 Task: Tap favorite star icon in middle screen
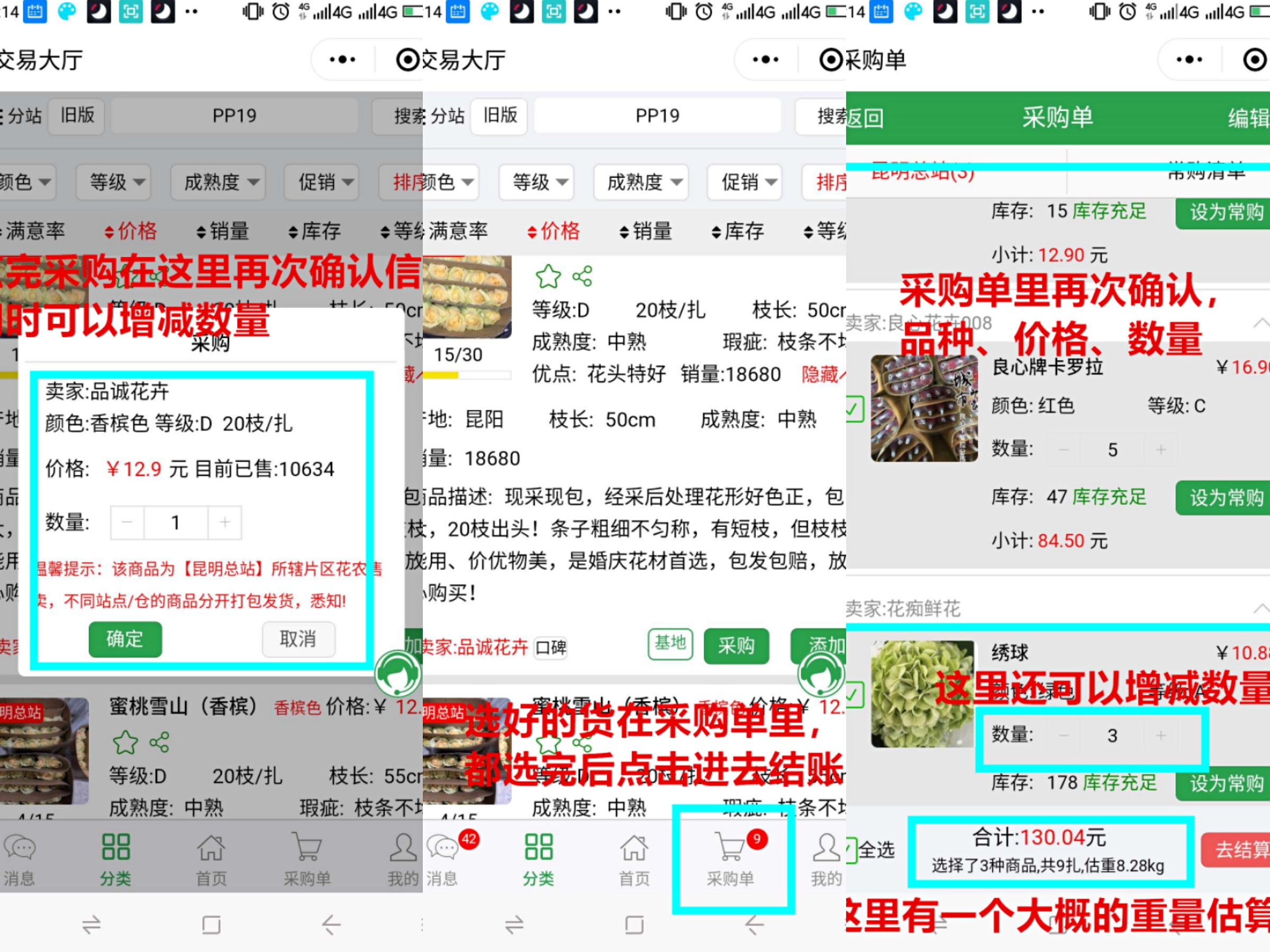[548, 277]
